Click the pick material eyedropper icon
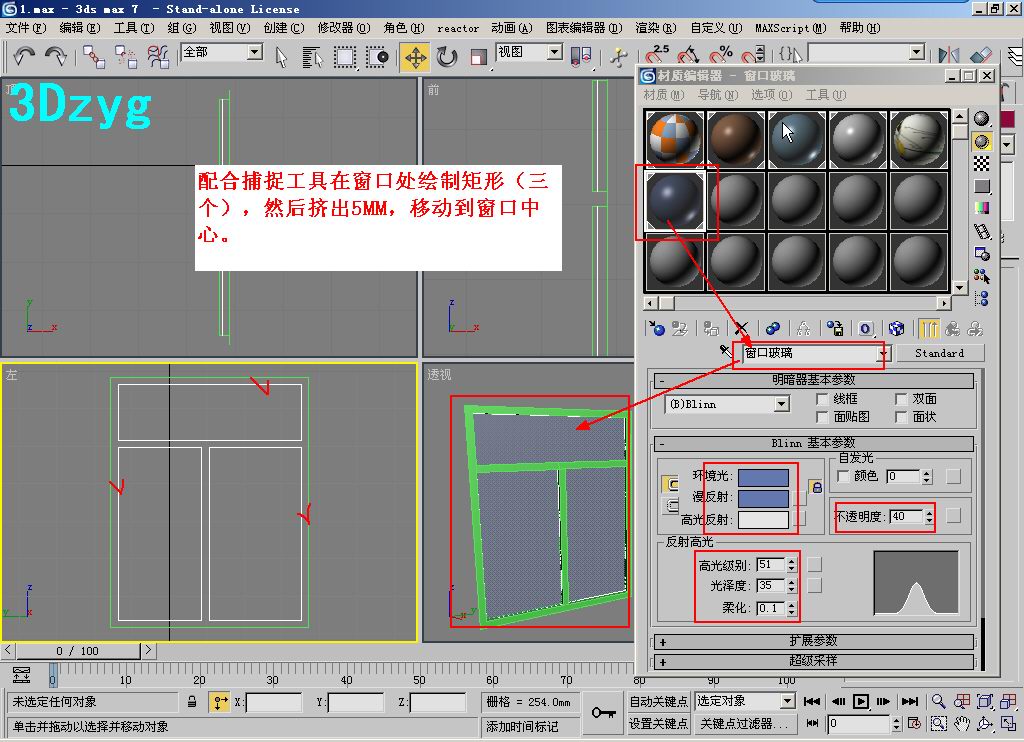The image size is (1024, 742). coord(726,351)
